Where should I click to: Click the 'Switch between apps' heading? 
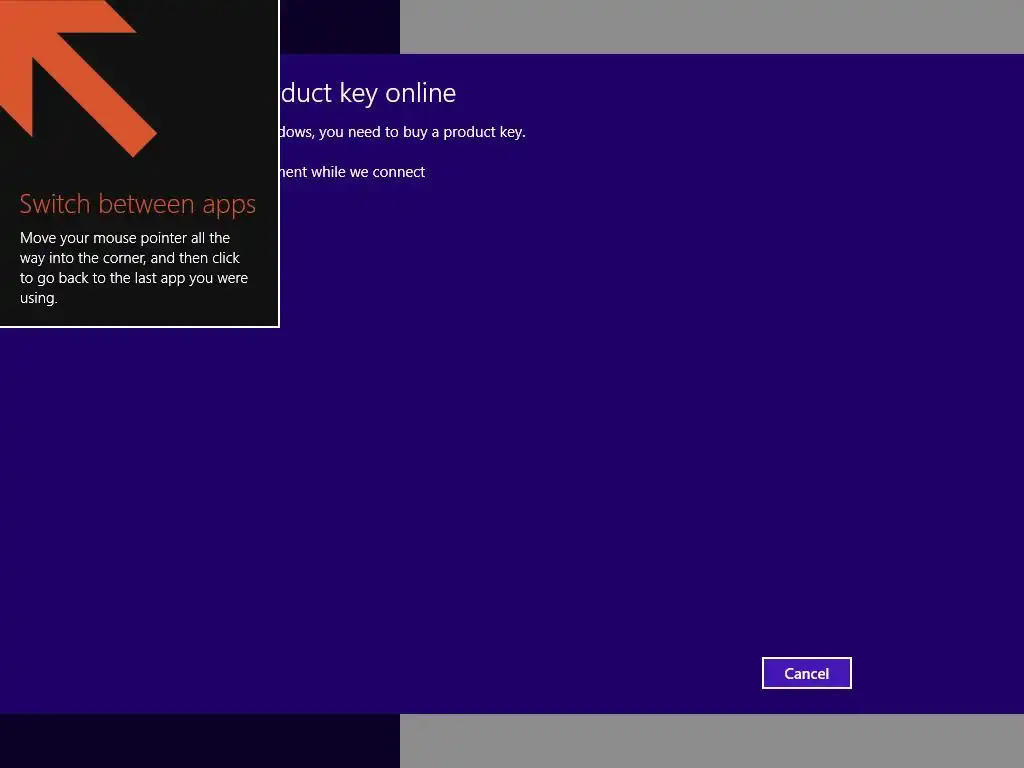pyautogui.click(x=138, y=204)
